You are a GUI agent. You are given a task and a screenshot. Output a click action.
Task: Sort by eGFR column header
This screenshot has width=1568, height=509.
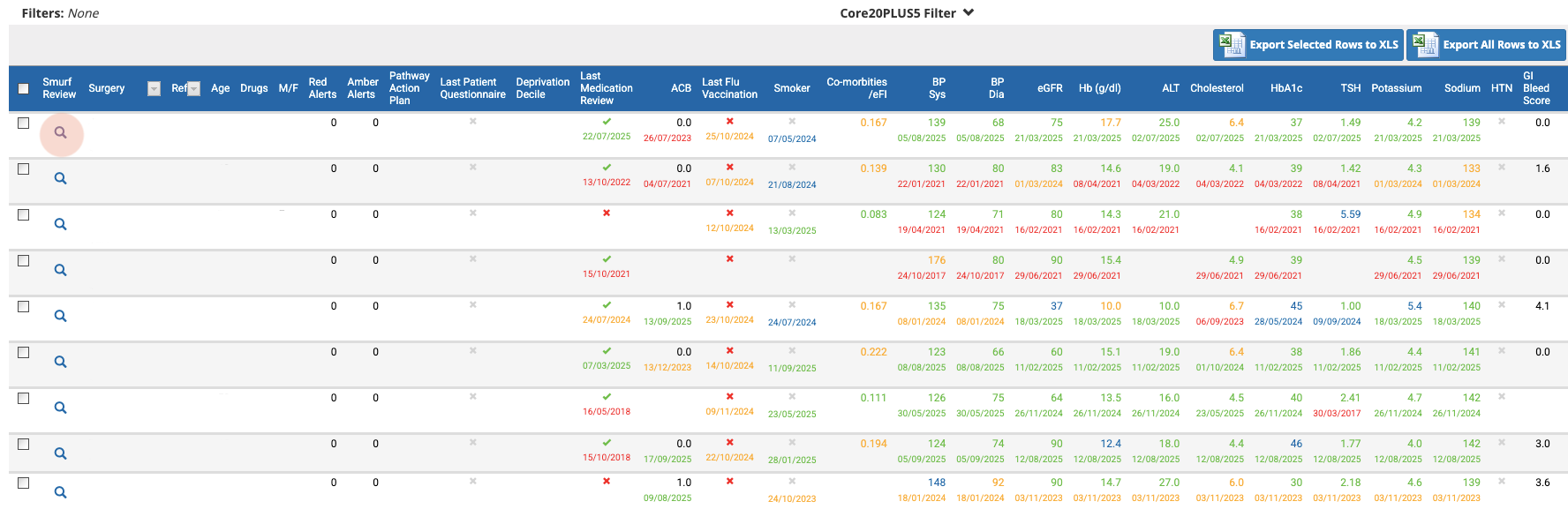click(1050, 88)
